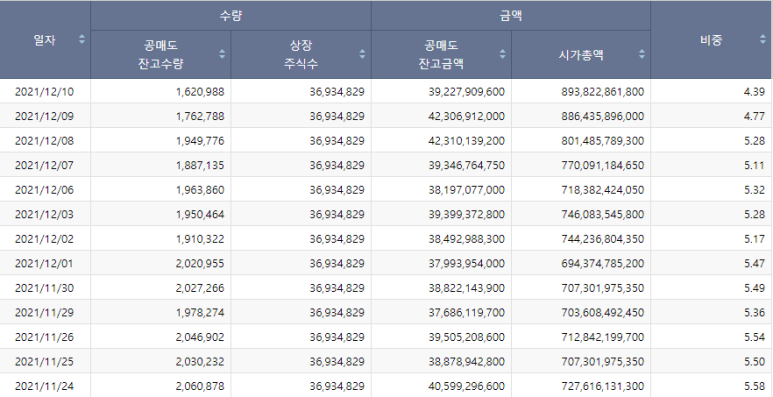This screenshot has width=773, height=397.
Task: Click ratio value 5.47
Action: tap(754, 263)
